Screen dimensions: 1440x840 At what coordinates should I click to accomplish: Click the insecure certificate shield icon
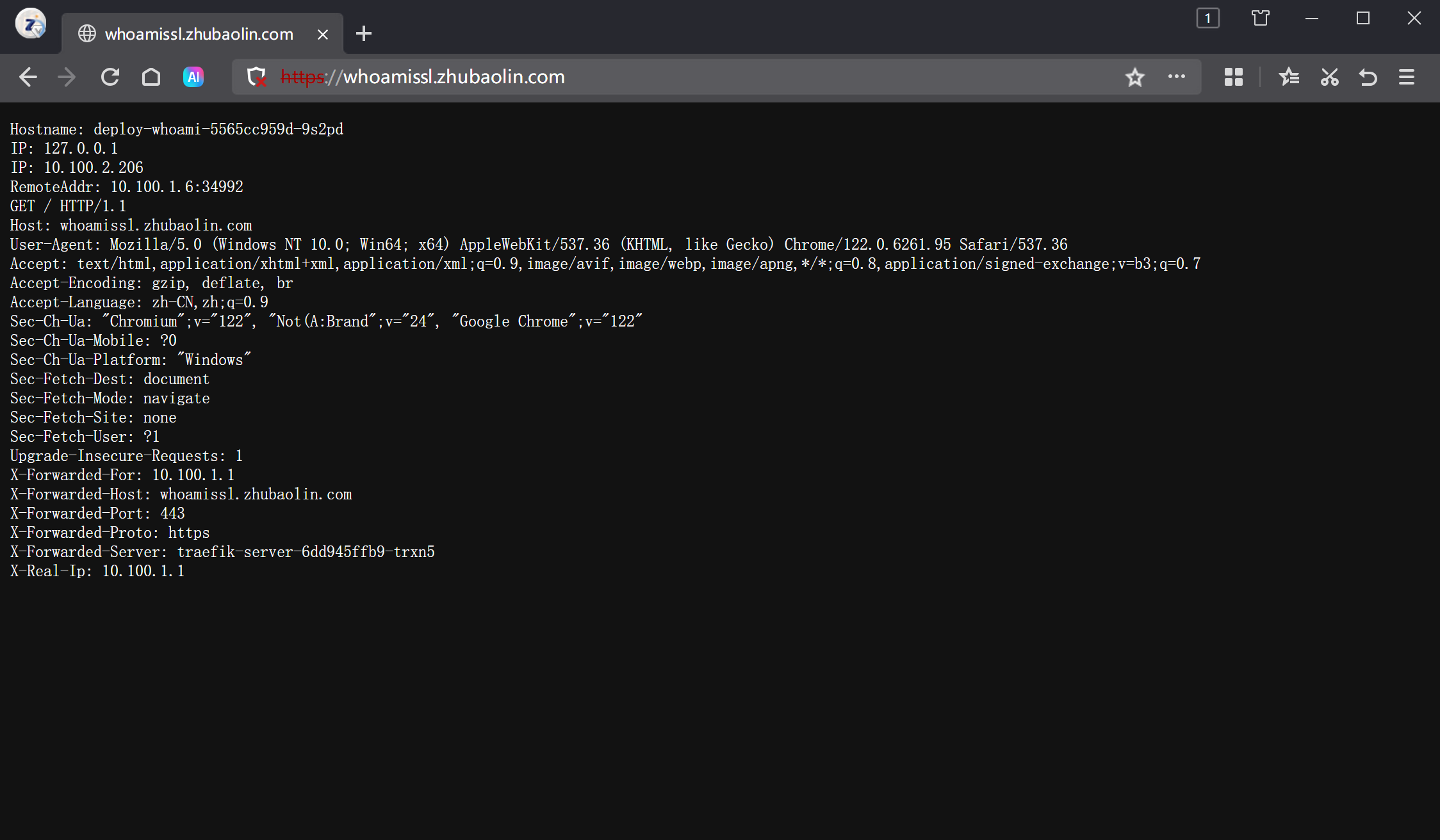(257, 77)
